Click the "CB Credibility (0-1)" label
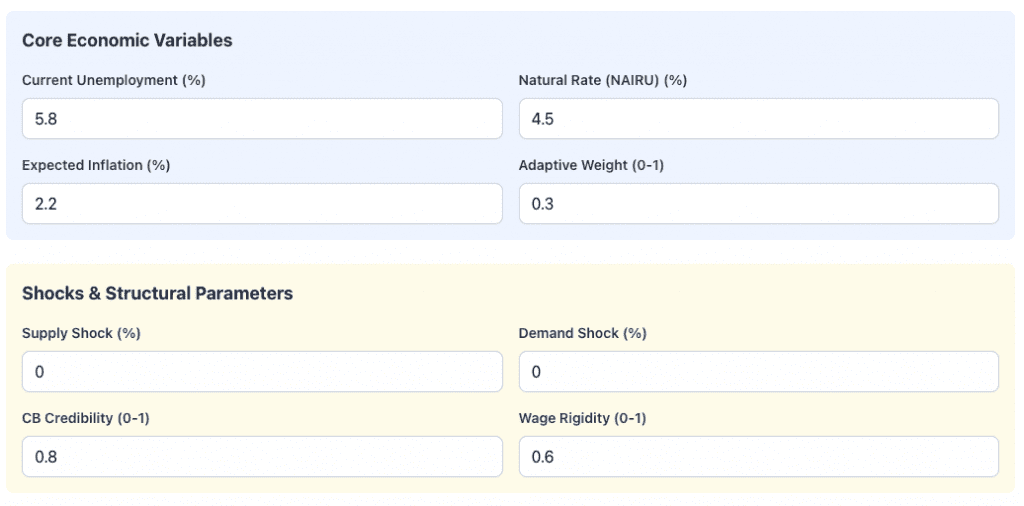Viewport: 1024px width, 506px height. click(85, 418)
